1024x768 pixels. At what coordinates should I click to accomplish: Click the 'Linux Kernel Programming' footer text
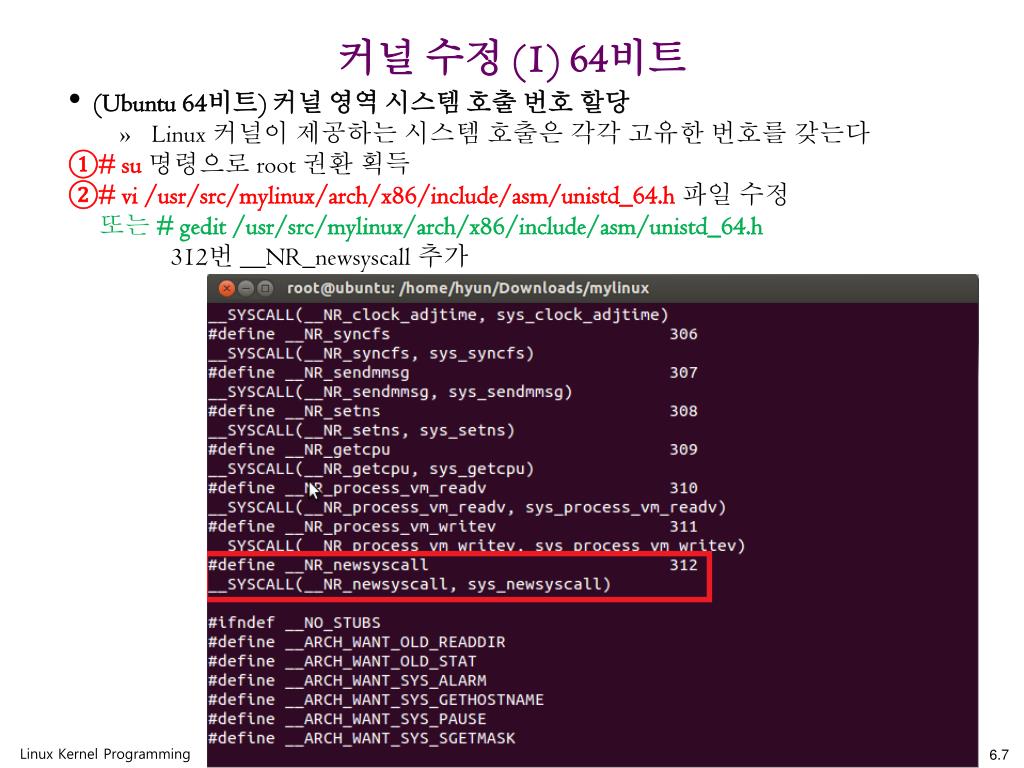[x=105, y=754]
